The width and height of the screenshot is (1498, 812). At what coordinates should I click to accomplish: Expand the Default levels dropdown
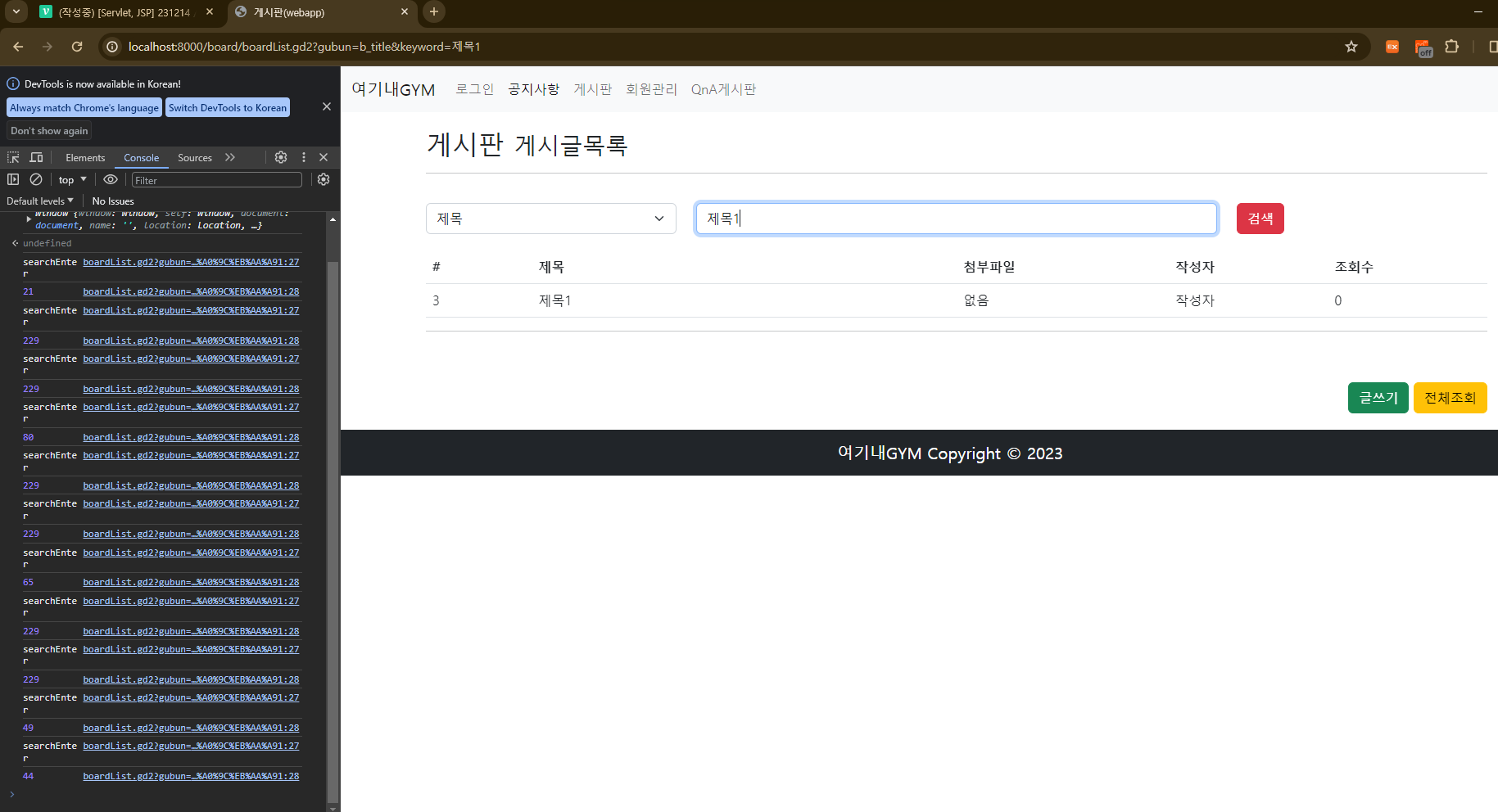[x=40, y=201]
